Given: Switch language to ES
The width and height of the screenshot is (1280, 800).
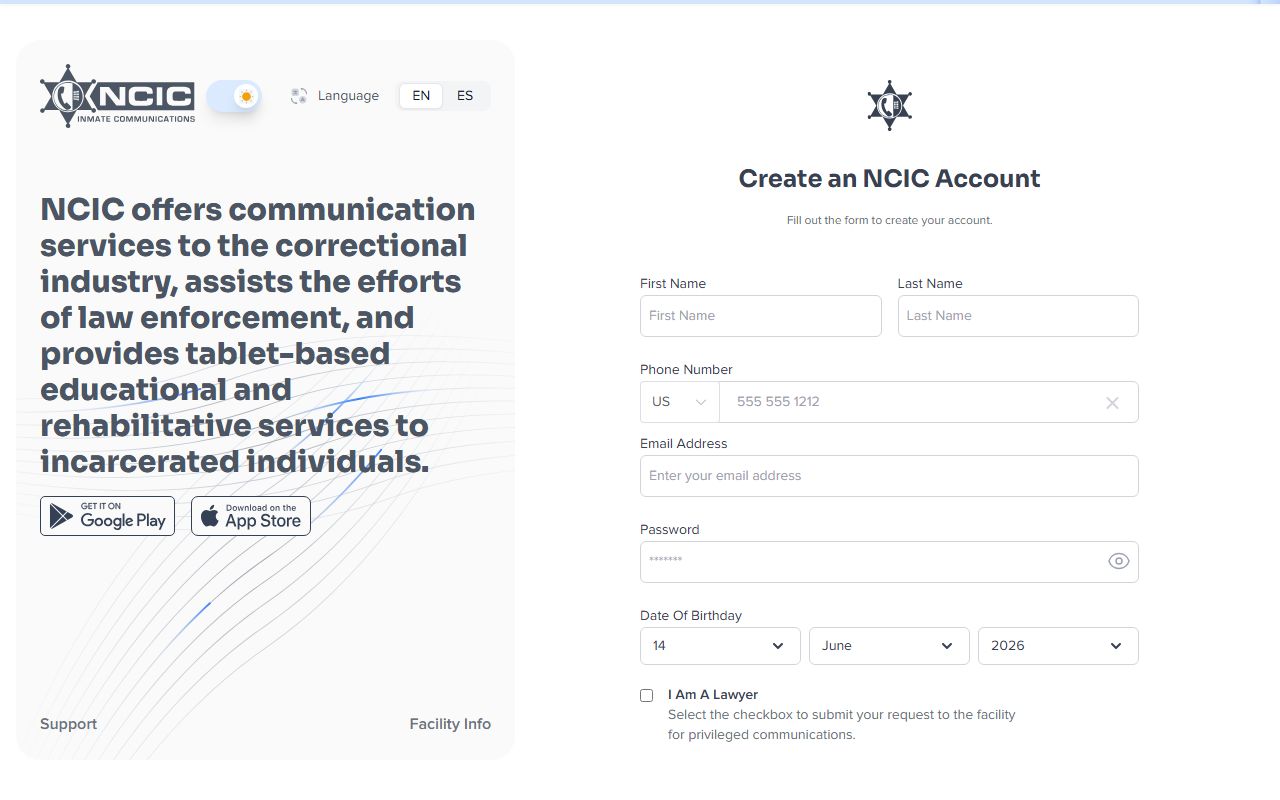Looking at the screenshot, I should tap(465, 96).
